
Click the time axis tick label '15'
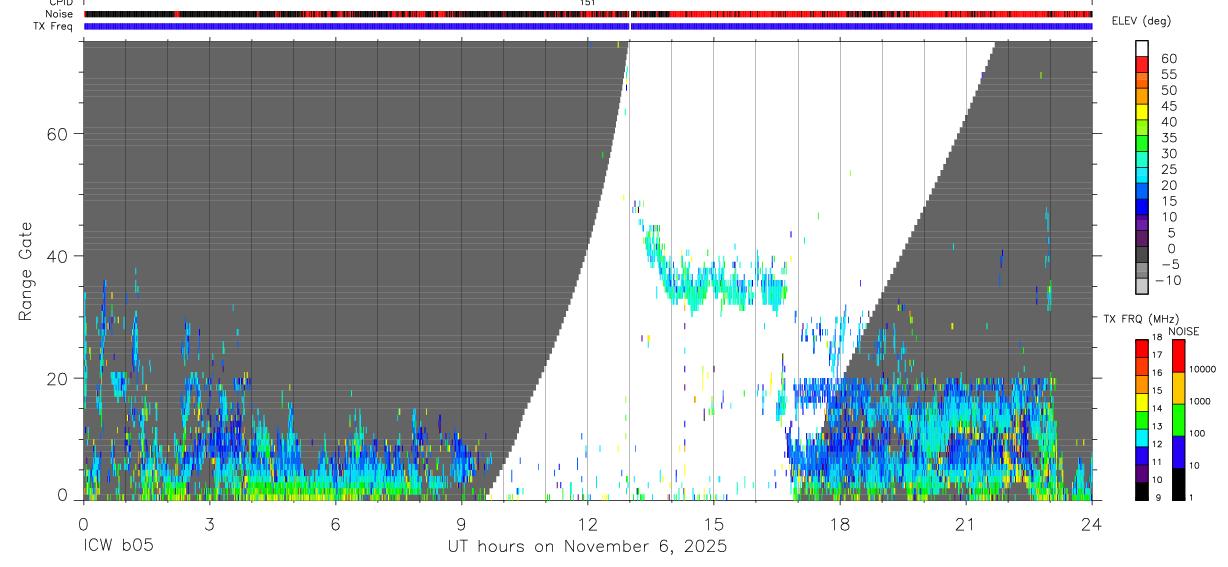[x=713, y=524]
